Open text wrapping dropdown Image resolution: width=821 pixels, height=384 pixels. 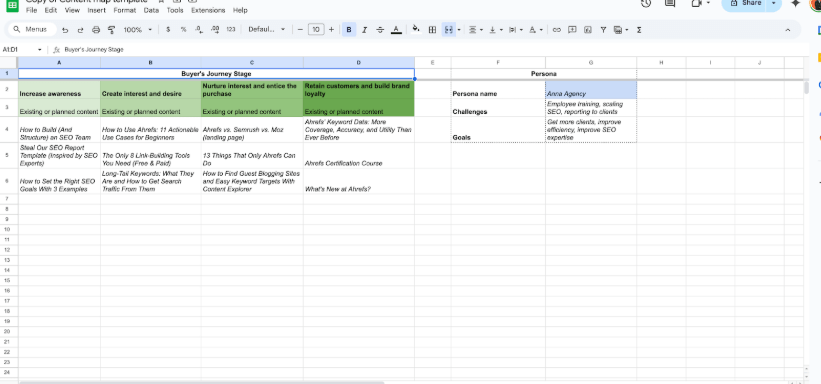click(x=516, y=30)
